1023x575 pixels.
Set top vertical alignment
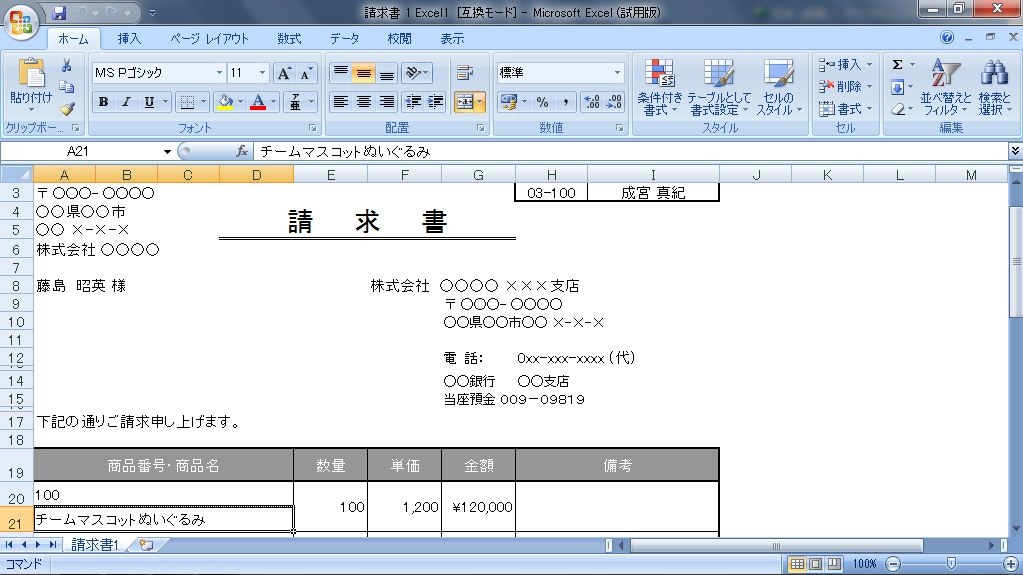(341, 72)
